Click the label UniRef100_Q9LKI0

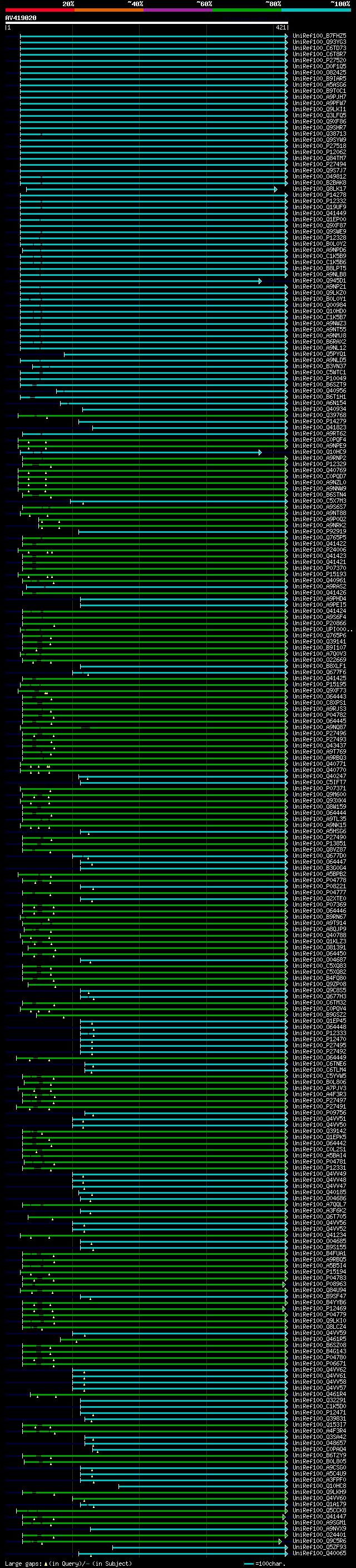coord(319,1320)
